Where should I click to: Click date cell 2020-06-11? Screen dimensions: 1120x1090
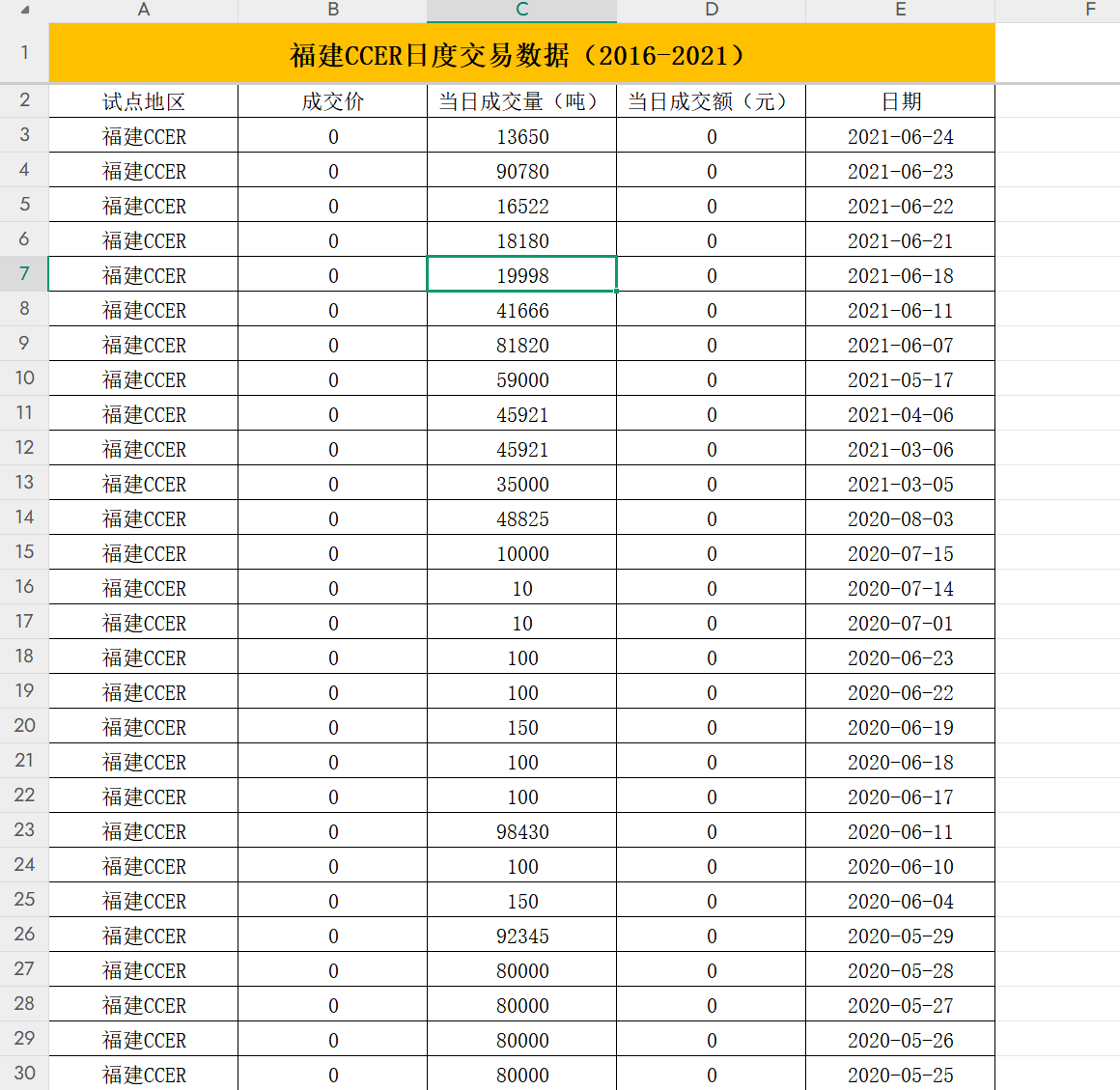(900, 831)
